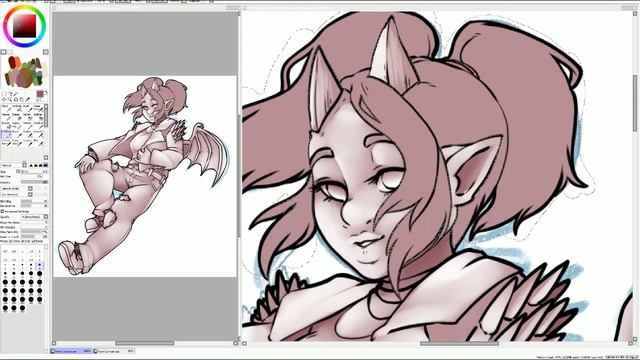
Task: Choose the Brush tool in tool tray
Action: [27, 108]
